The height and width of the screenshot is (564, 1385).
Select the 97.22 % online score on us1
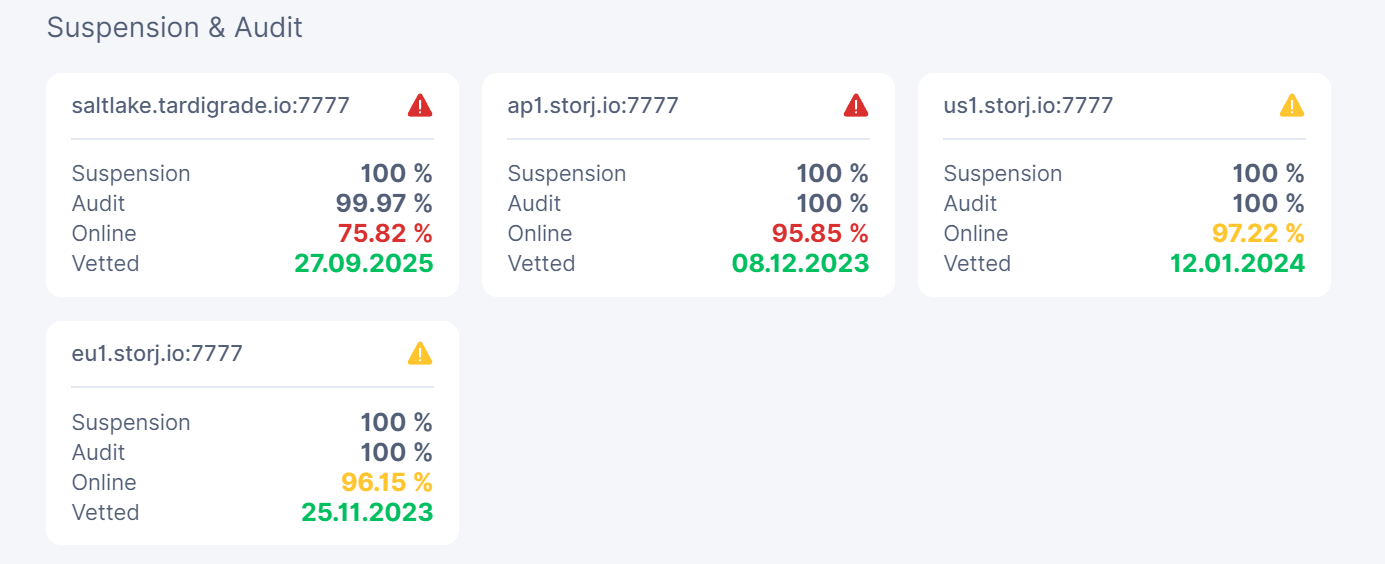tap(1258, 233)
